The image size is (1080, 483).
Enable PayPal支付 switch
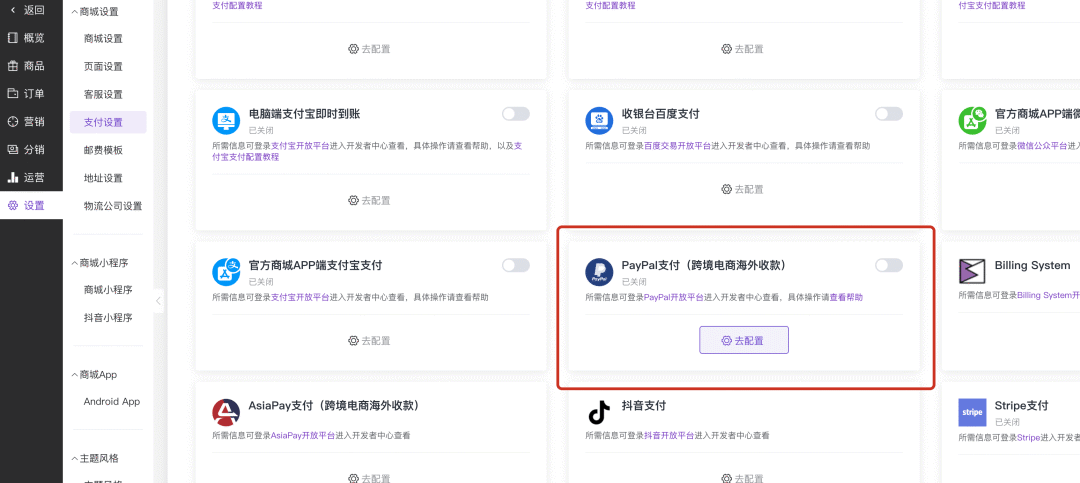click(x=889, y=265)
